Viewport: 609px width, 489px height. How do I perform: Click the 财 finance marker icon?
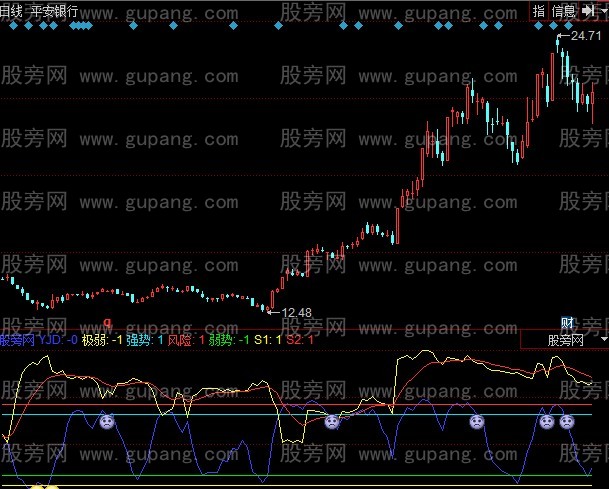point(567,323)
